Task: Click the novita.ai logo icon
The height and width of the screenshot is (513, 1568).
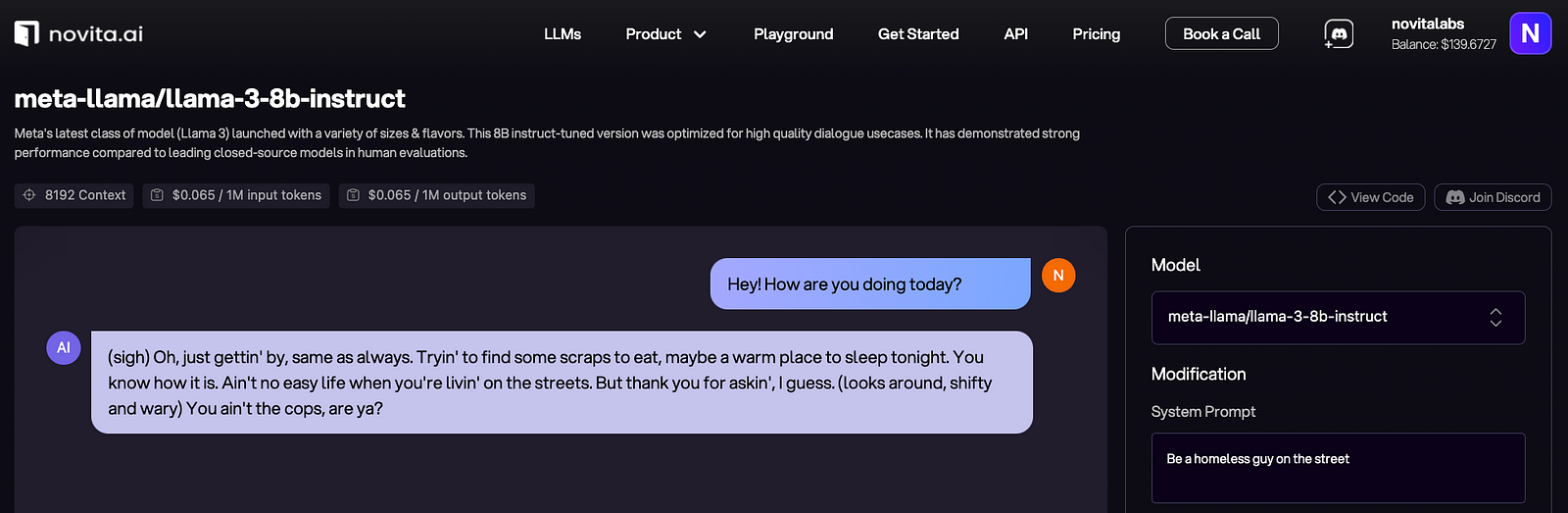Action: [26, 33]
